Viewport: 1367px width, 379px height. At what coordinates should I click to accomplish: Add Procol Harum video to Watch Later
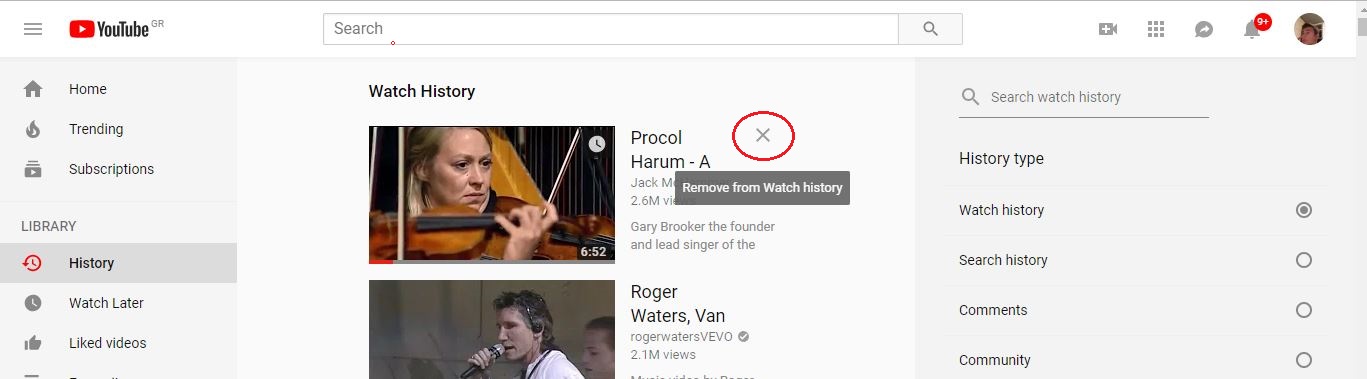[x=597, y=144]
